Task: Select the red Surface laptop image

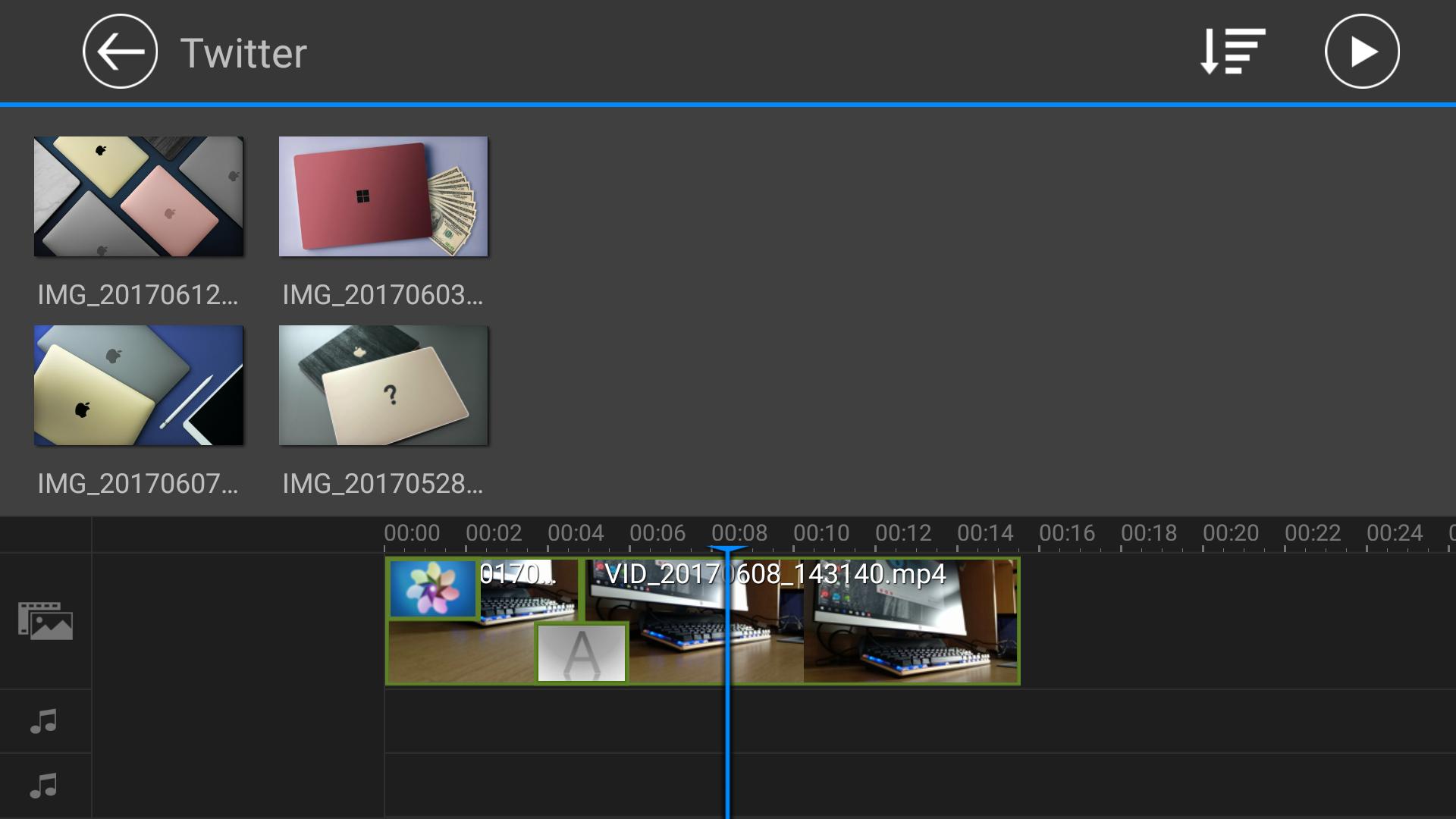Action: click(383, 196)
